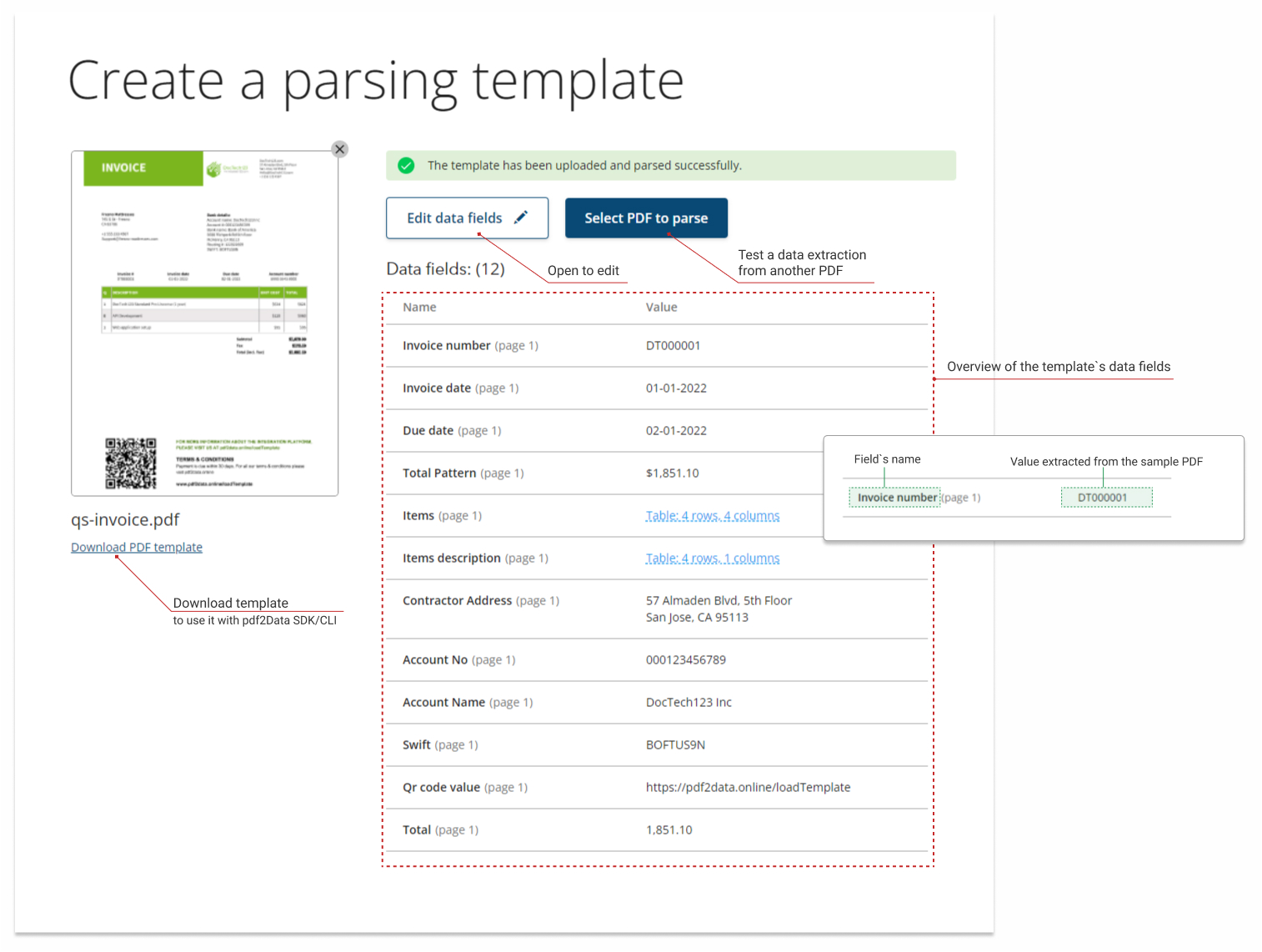
Task: Click the invoice PDF thumbnail preview
Action: click(204, 323)
